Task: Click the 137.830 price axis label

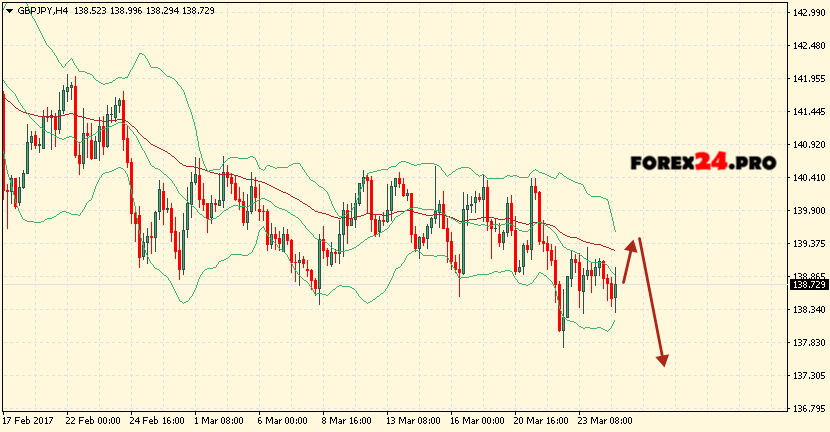Action: coord(807,342)
